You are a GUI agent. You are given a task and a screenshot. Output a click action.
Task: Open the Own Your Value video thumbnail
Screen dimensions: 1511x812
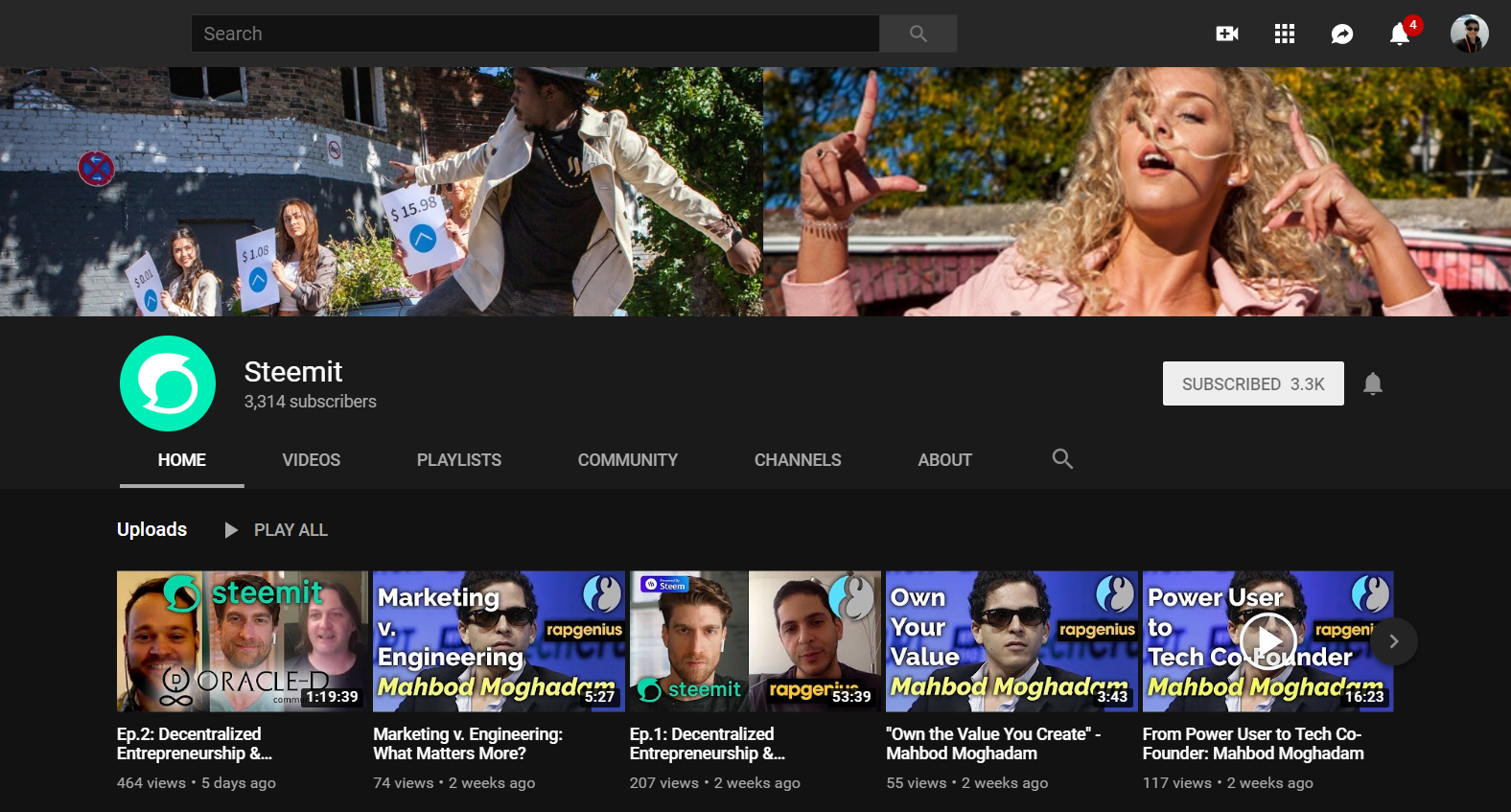[x=1011, y=641]
